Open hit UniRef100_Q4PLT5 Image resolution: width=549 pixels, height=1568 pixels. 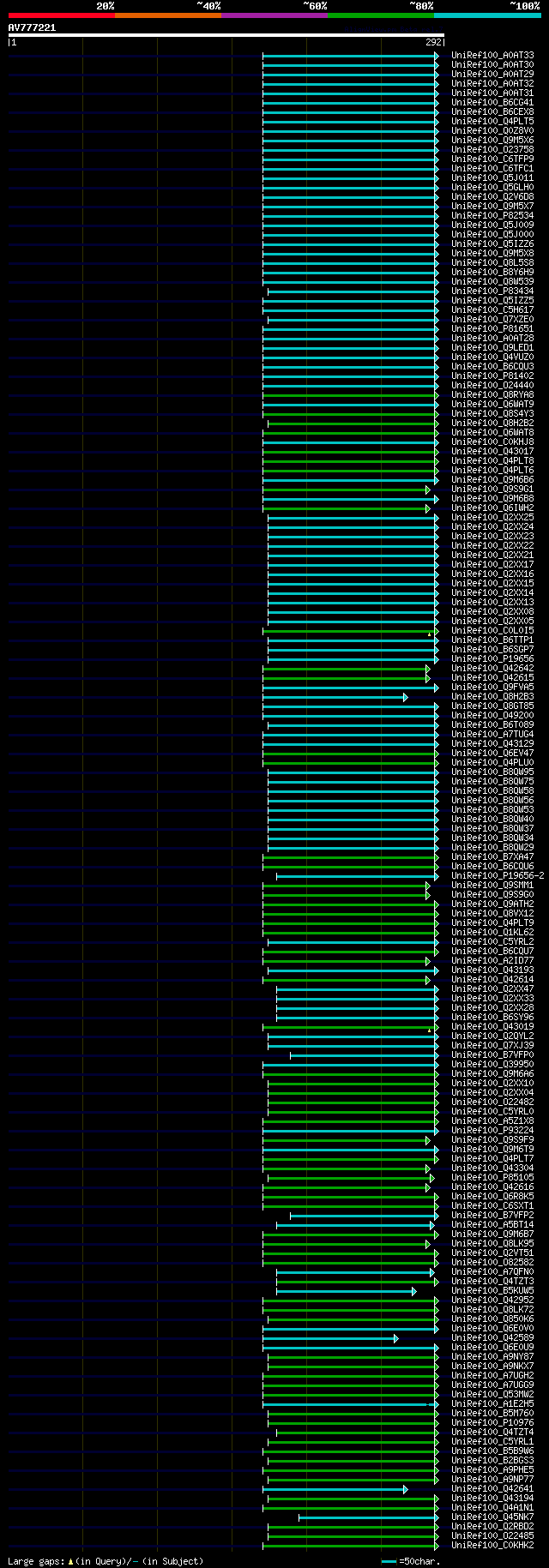(492, 122)
